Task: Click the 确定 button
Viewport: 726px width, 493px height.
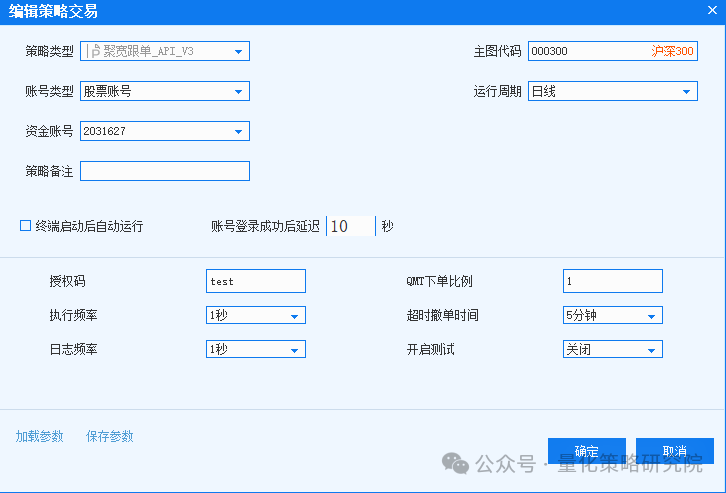Action: [x=587, y=450]
